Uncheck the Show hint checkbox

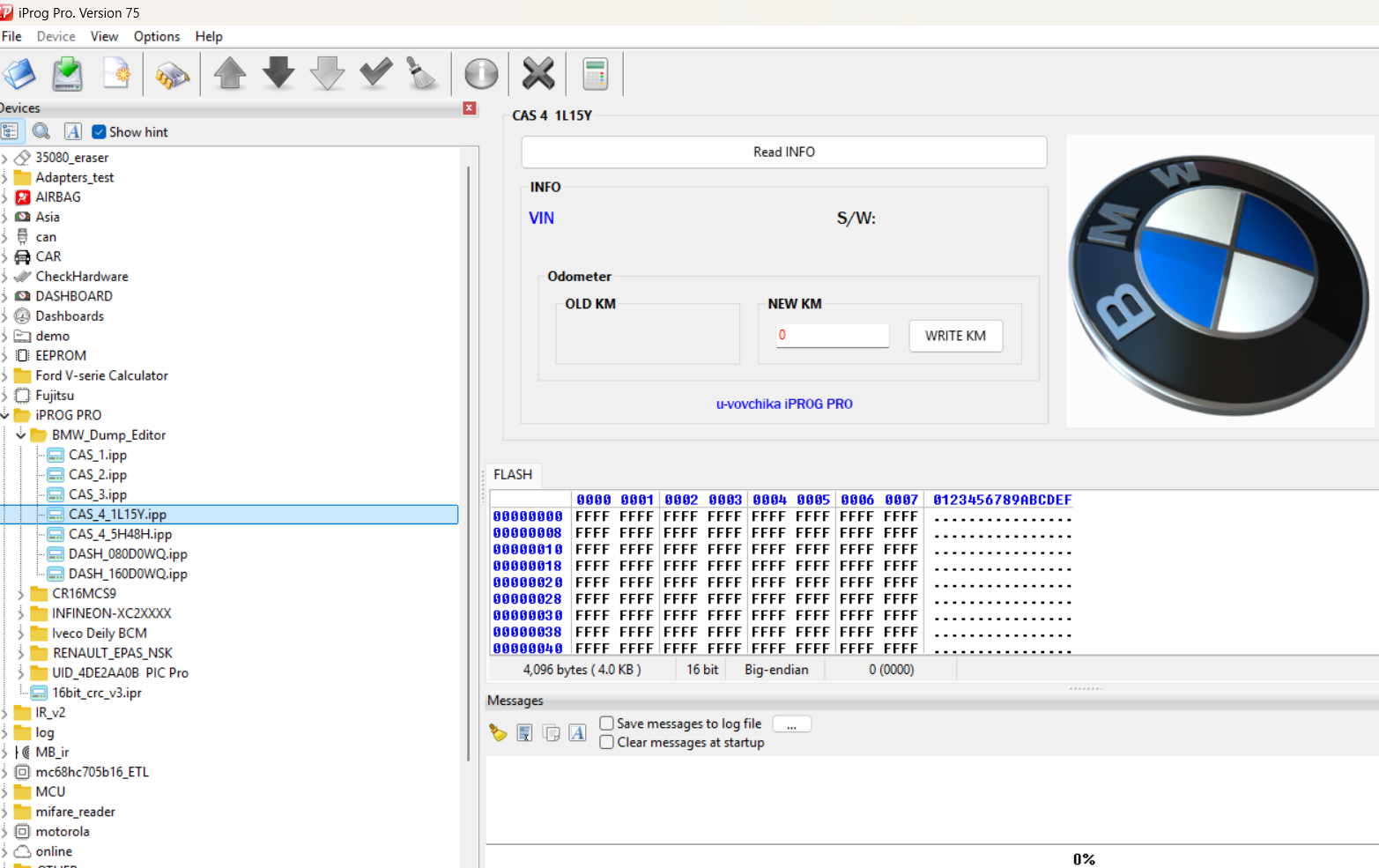click(100, 132)
